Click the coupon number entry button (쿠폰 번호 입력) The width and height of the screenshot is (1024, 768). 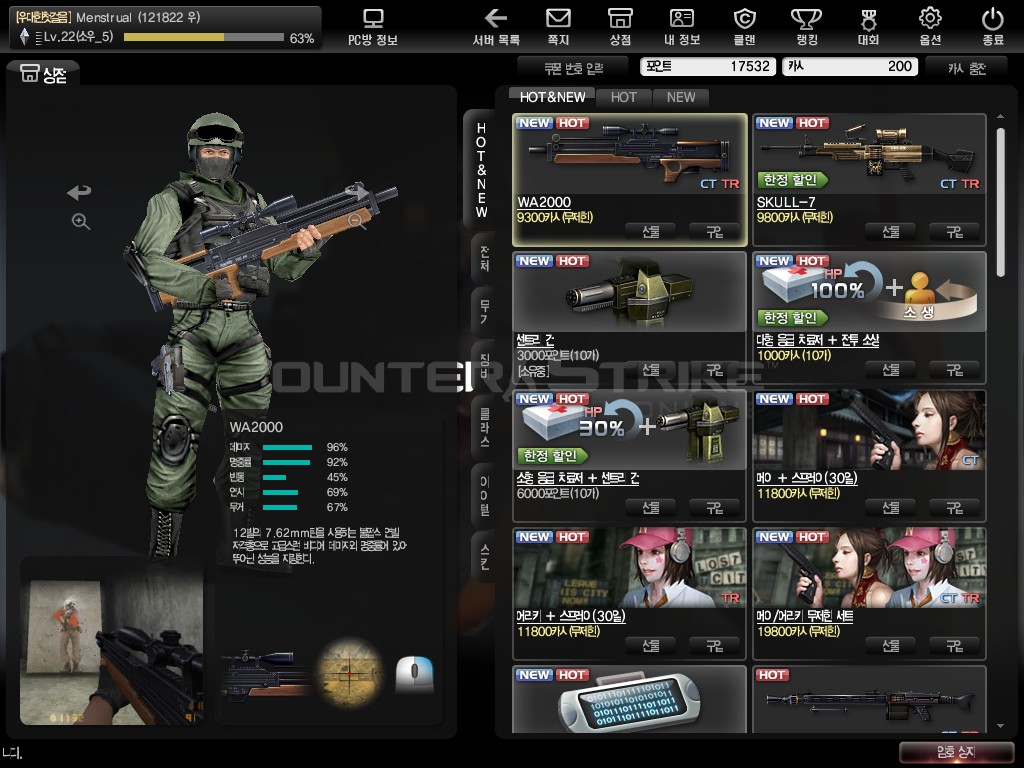(573, 67)
